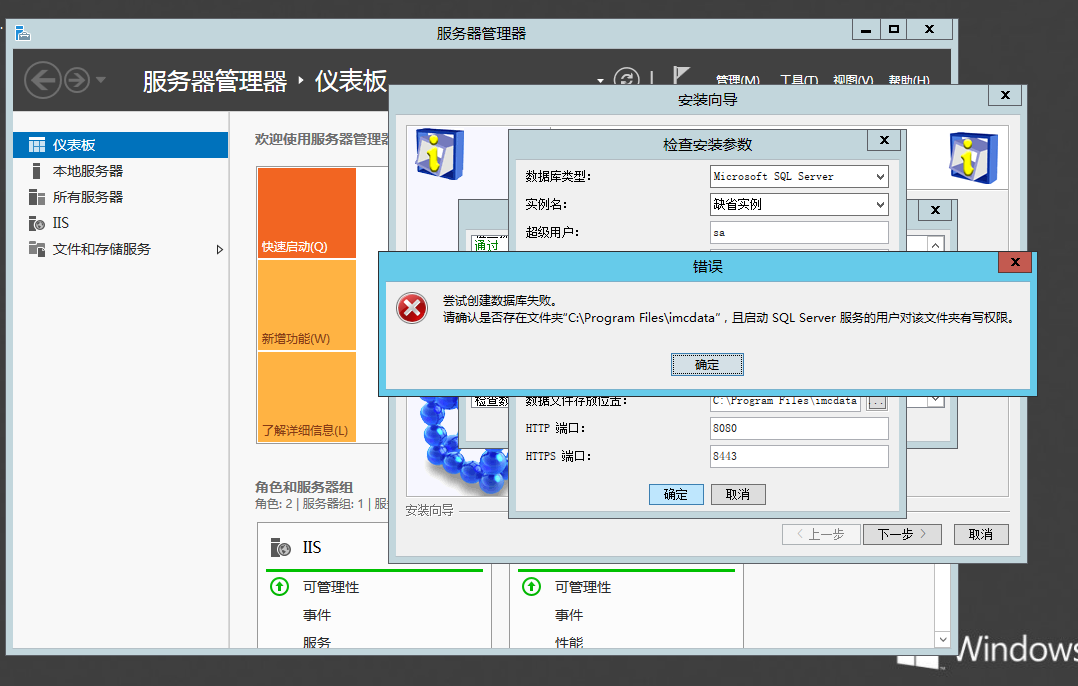Click the HTTPS 端口 field showing 8443
Image resolution: width=1078 pixels, height=686 pixels.
[x=799, y=456]
